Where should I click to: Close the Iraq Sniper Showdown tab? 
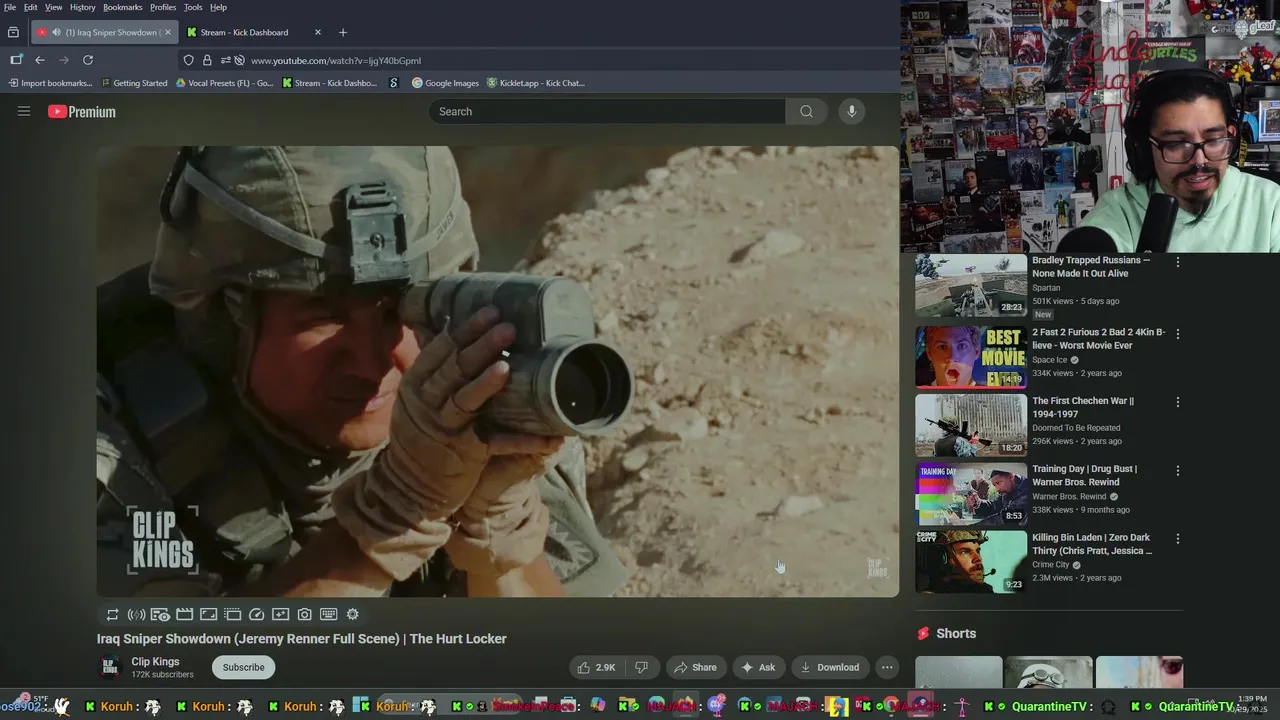(168, 32)
